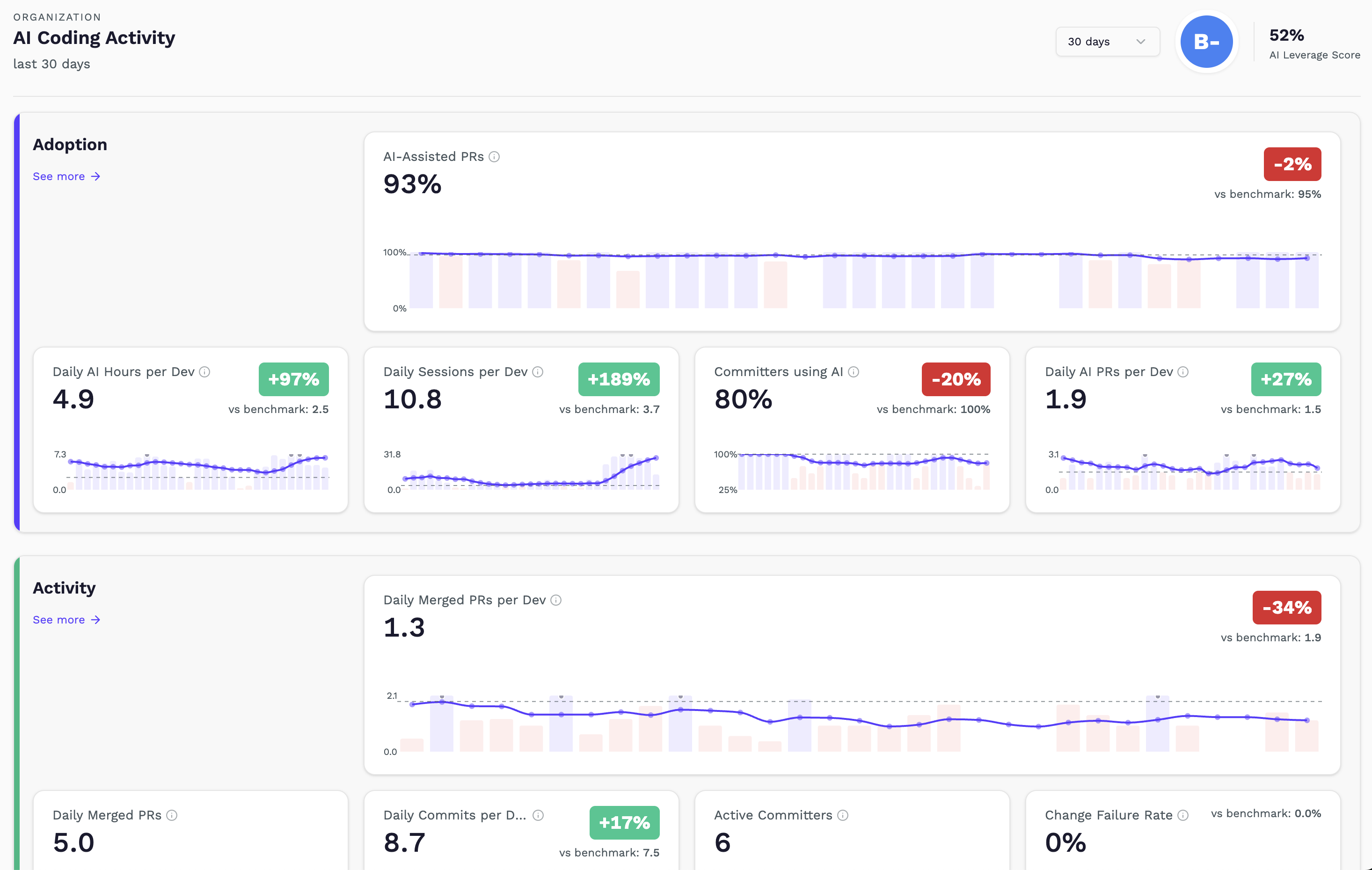The image size is (1372, 870).
Task: Click the 93% AI-Assisted PRs value
Action: pos(413,184)
